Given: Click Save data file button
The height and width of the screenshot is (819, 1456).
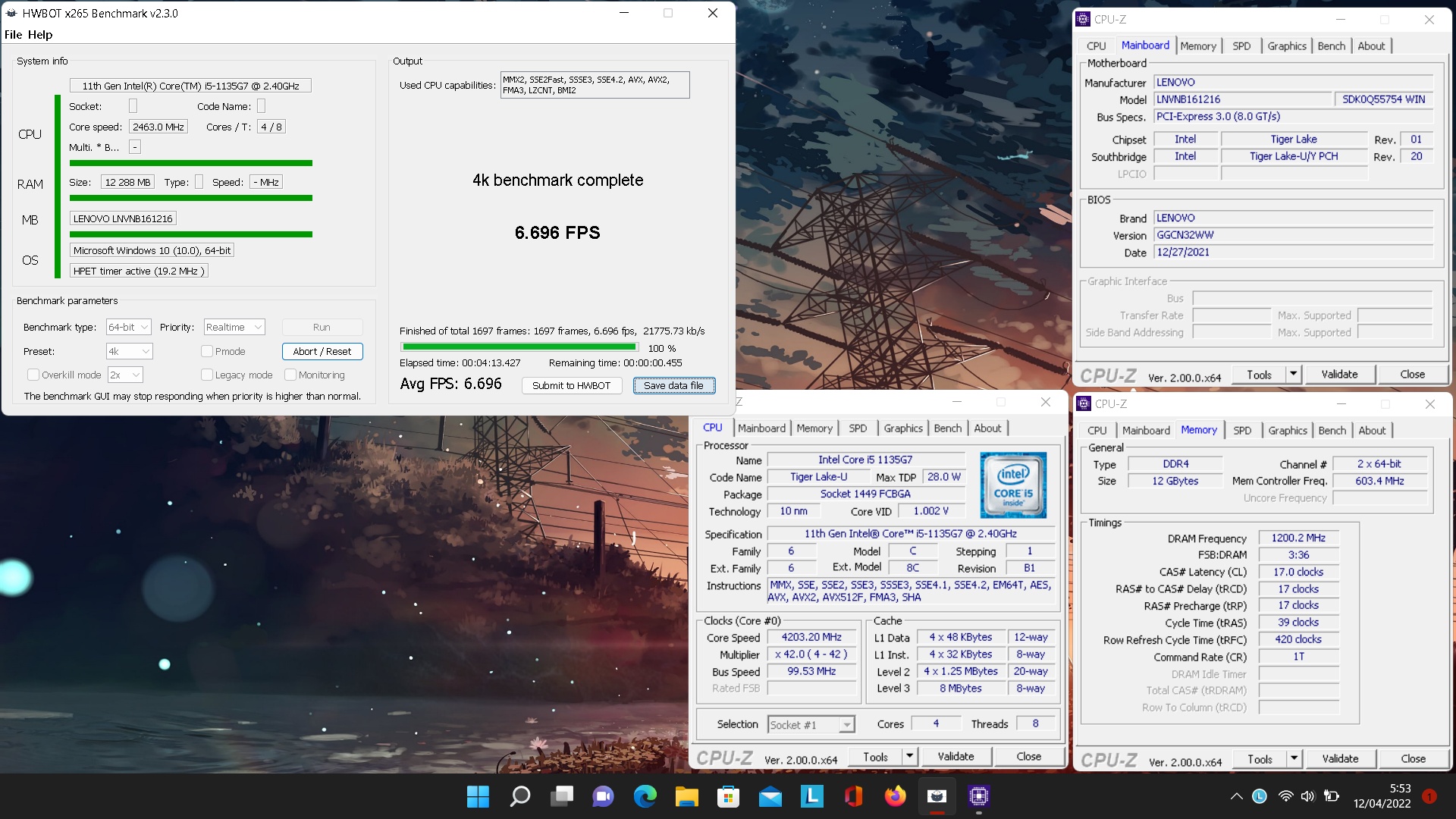Looking at the screenshot, I should 673,385.
